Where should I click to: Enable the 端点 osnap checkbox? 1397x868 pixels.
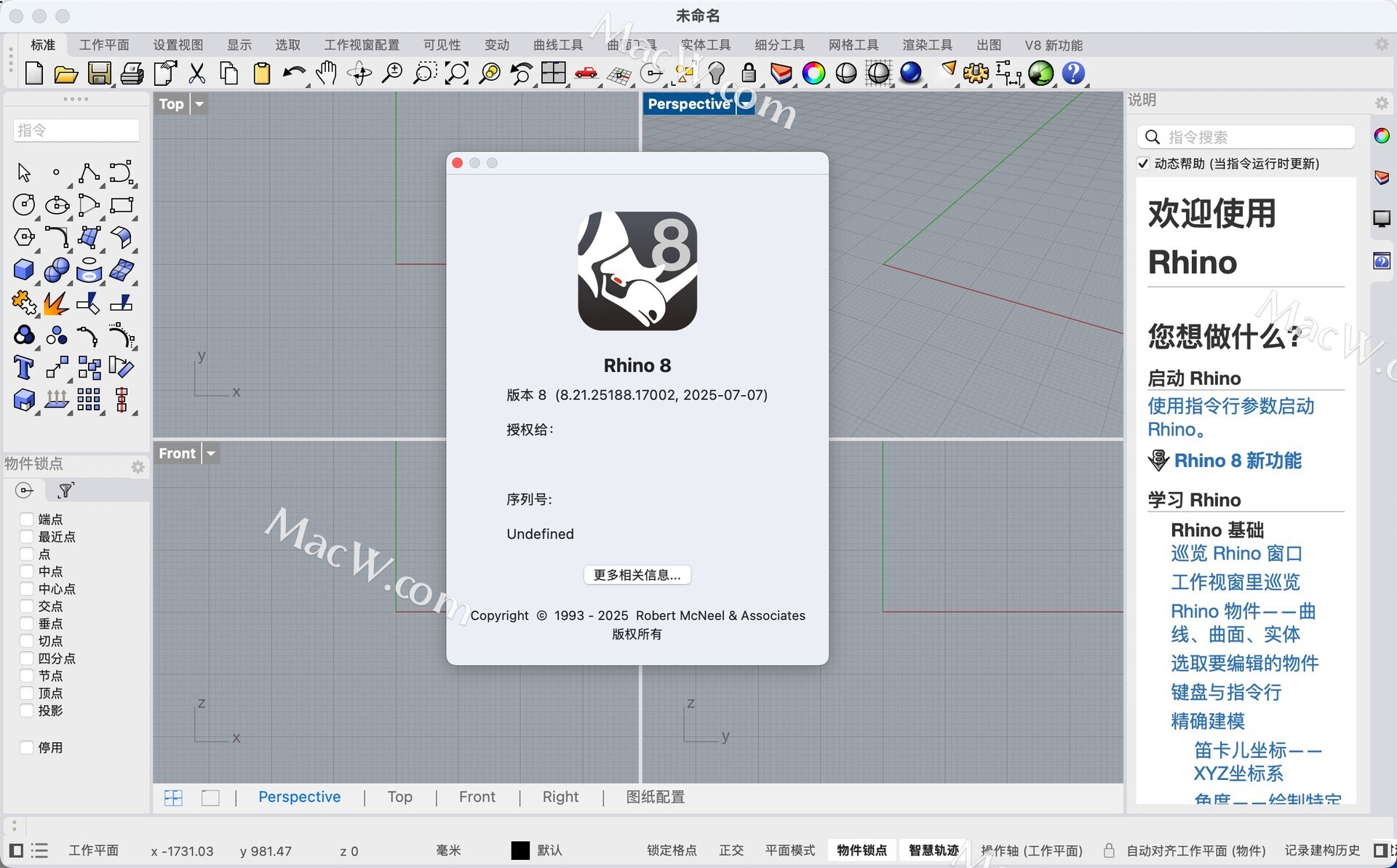tap(27, 519)
